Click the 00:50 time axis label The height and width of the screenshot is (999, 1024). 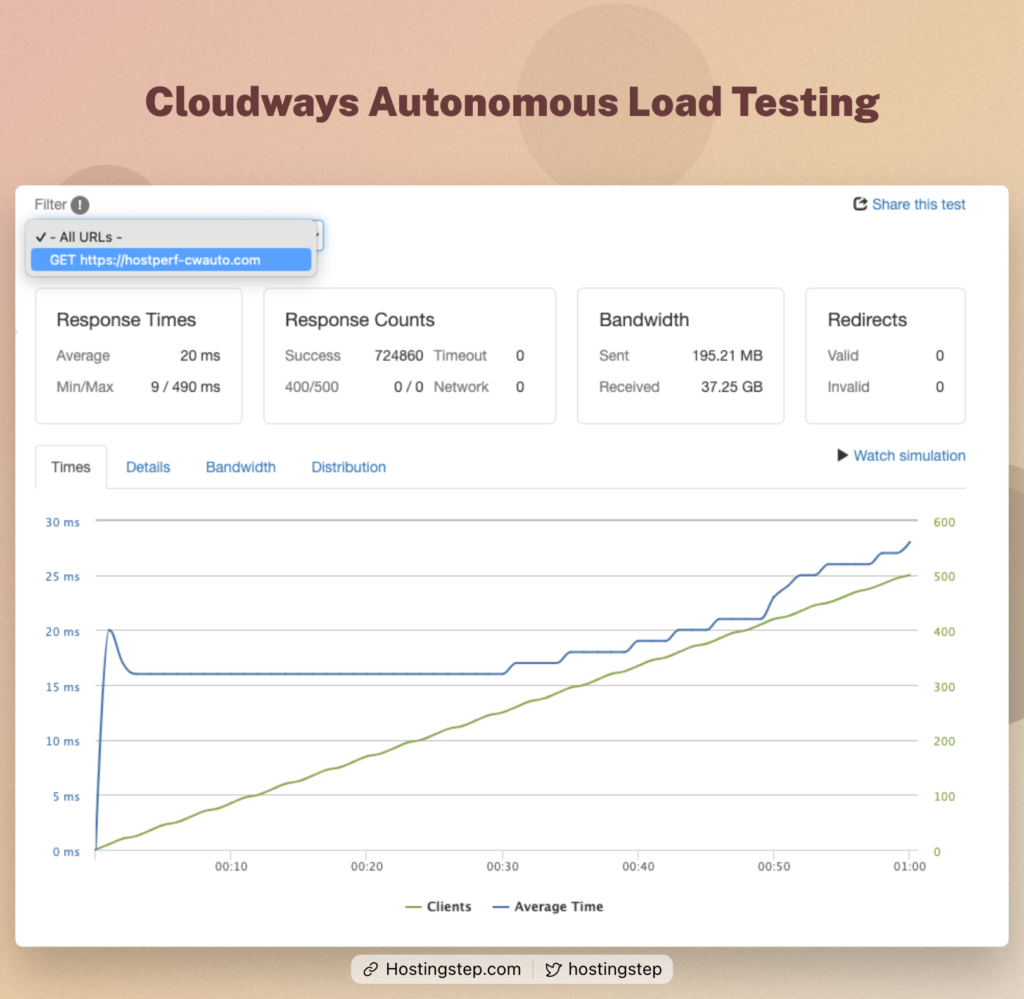774,866
